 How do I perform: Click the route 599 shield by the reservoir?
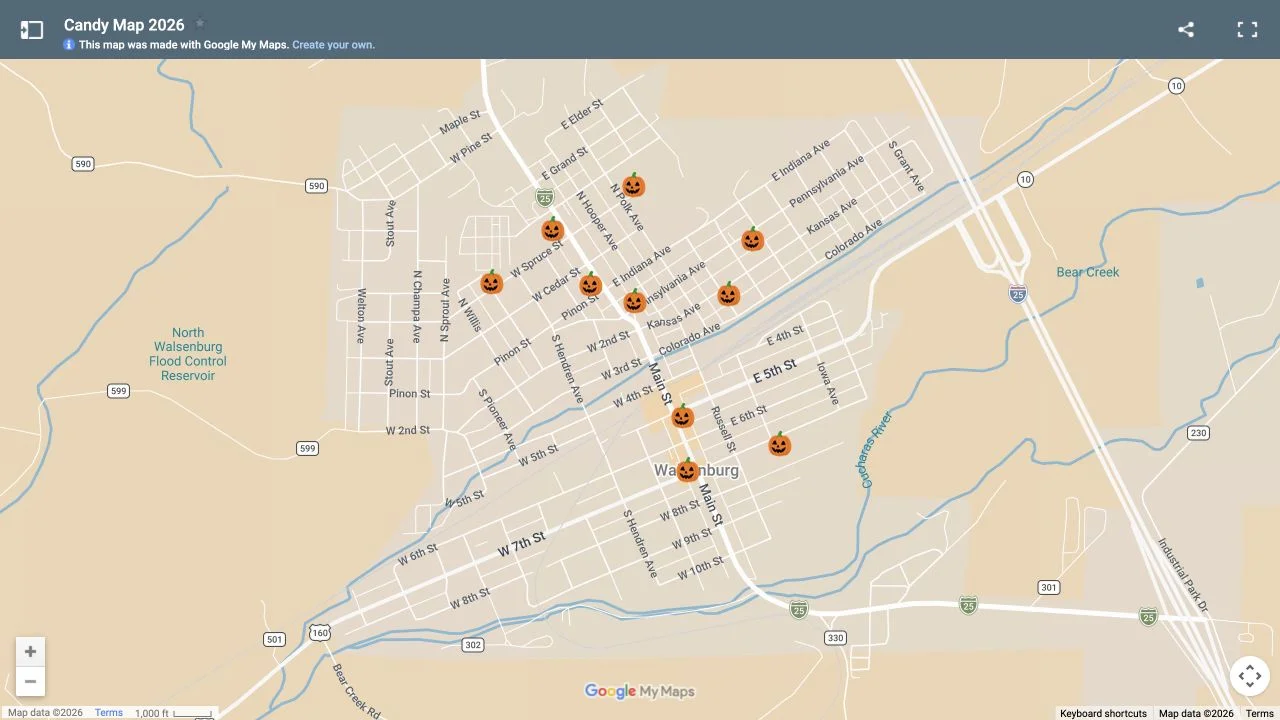(118, 391)
